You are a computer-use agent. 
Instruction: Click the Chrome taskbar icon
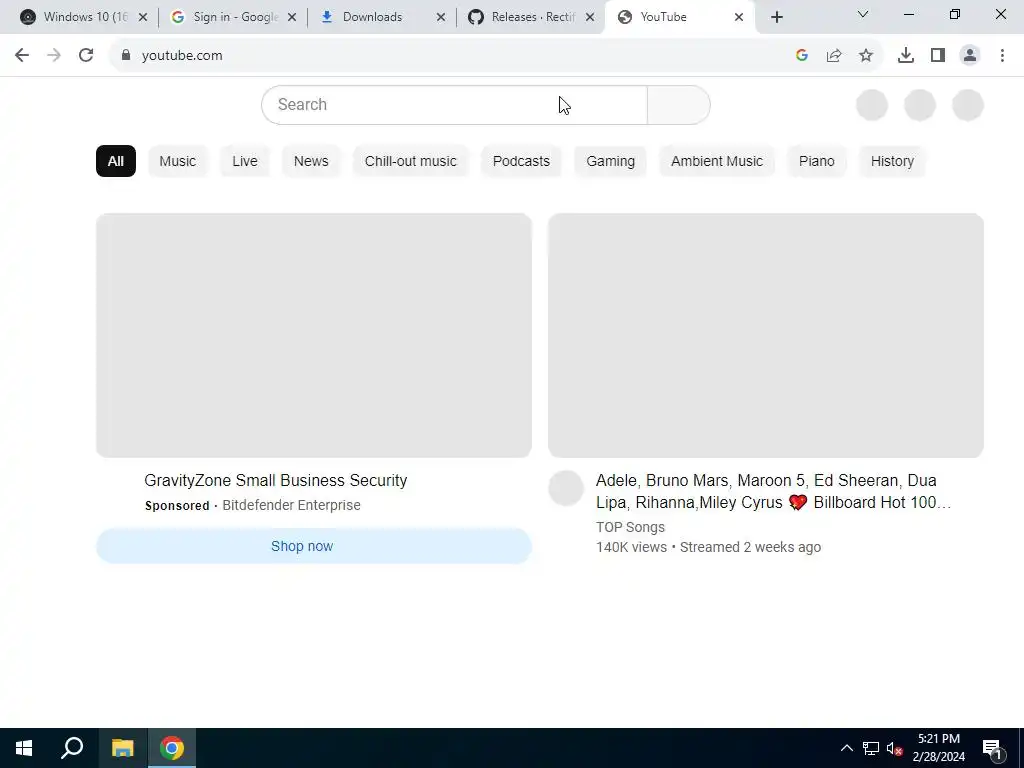coord(172,748)
